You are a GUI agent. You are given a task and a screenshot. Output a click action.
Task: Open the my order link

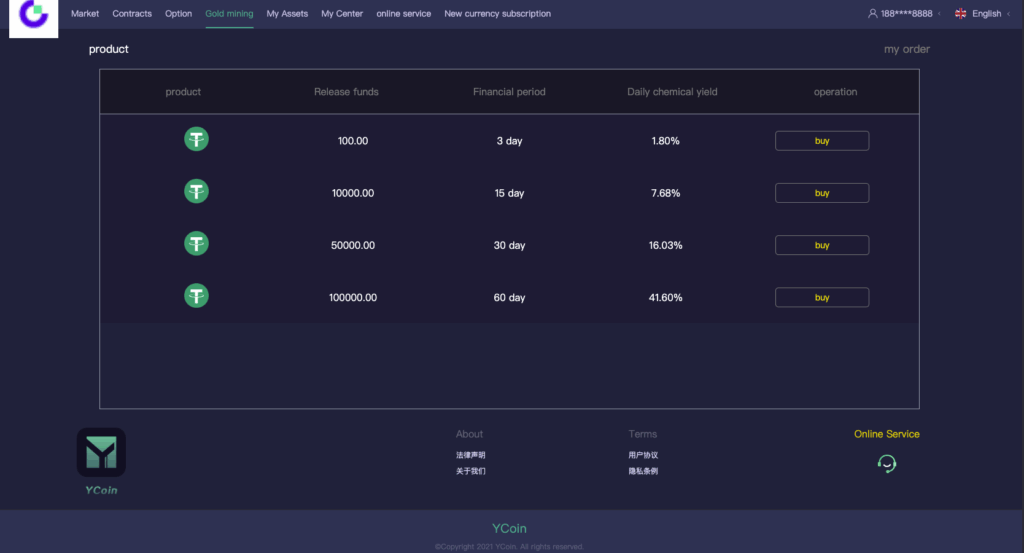[x=906, y=49]
